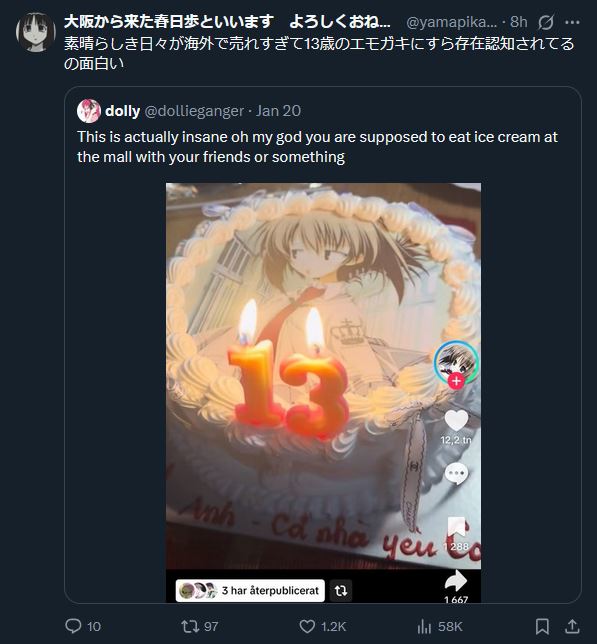This screenshot has width=597, height=644.
Task: Open TikTok comments speech bubble icon
Action: pyautogui.click(x=456, y=474)
